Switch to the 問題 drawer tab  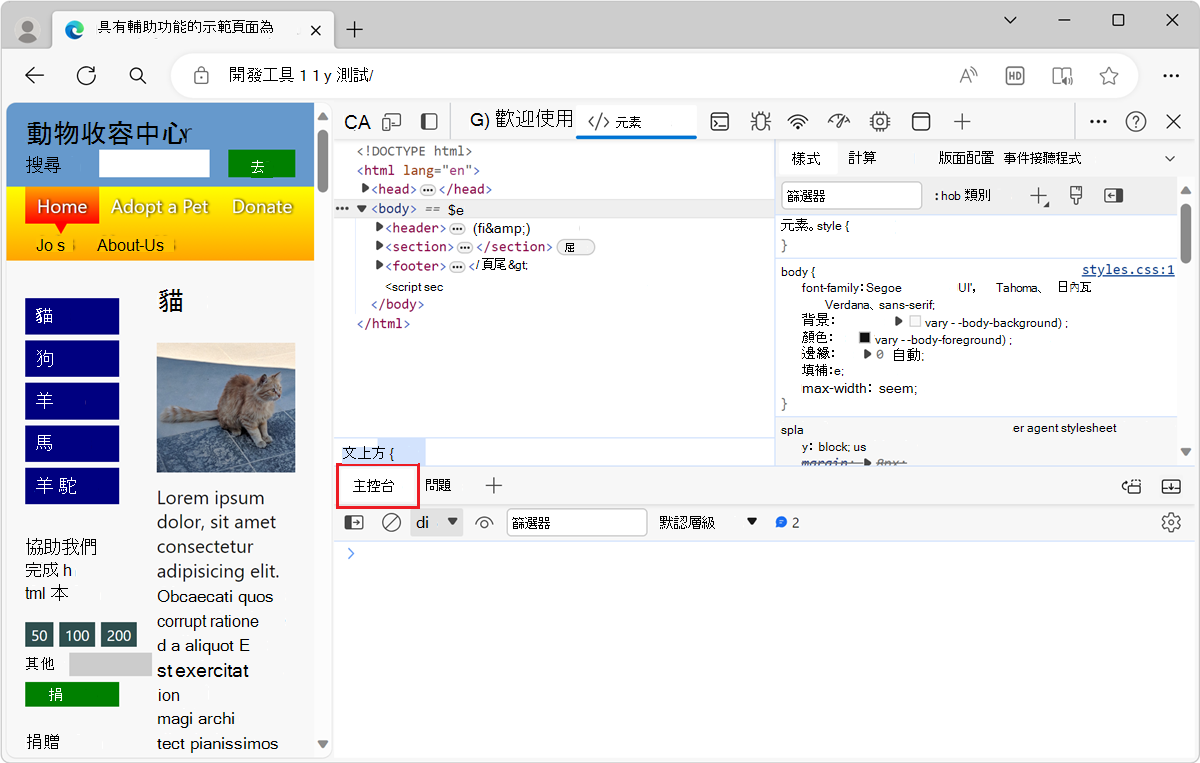[x=437, y=485]
